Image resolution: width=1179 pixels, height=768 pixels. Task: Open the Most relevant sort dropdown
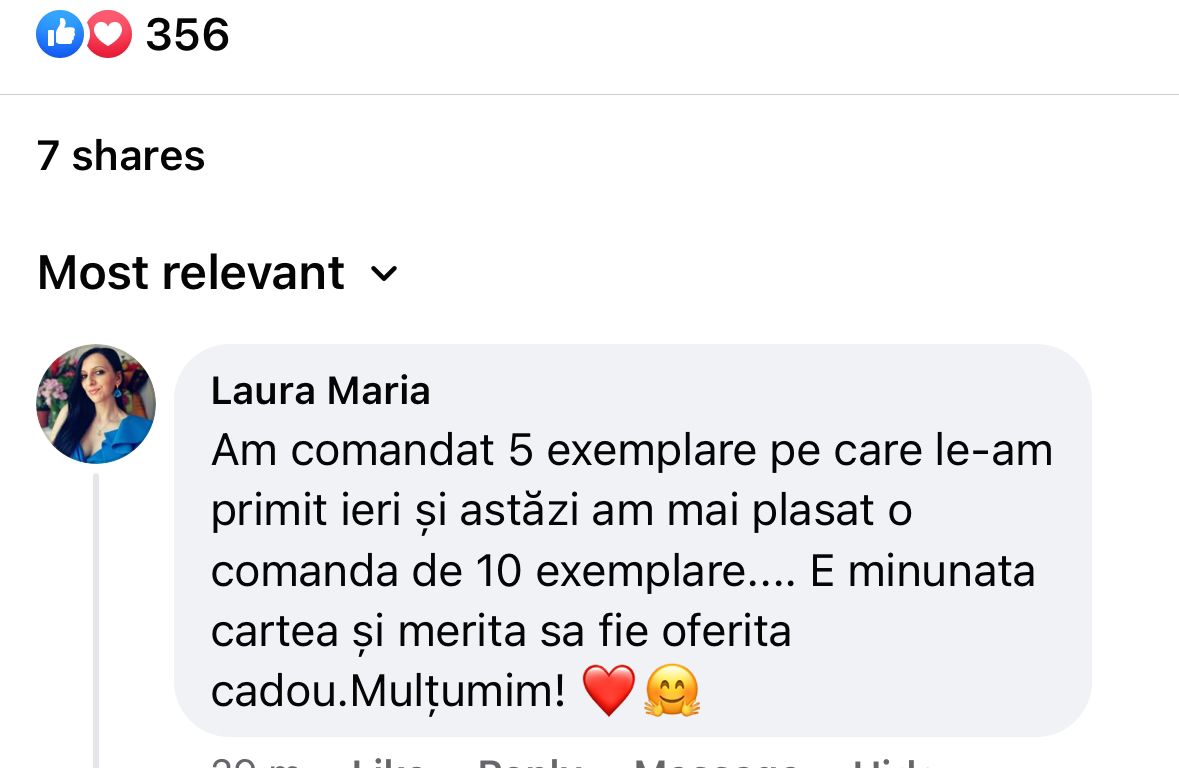tap(217, 272)
